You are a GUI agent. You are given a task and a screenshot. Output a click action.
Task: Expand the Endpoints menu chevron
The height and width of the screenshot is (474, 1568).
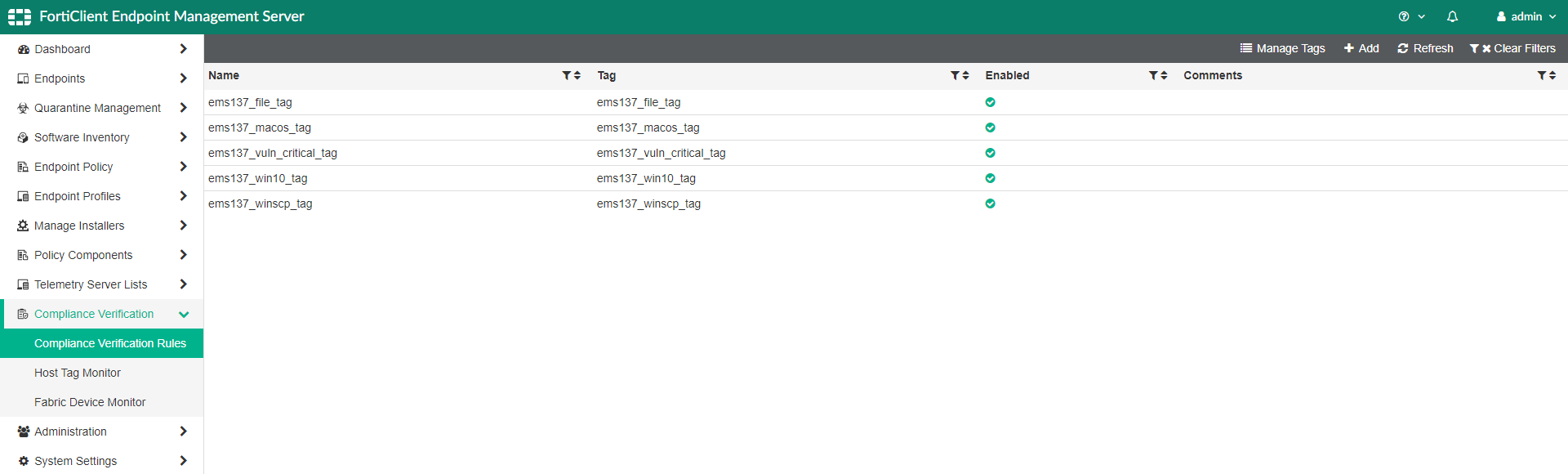[x=183, y=78]
